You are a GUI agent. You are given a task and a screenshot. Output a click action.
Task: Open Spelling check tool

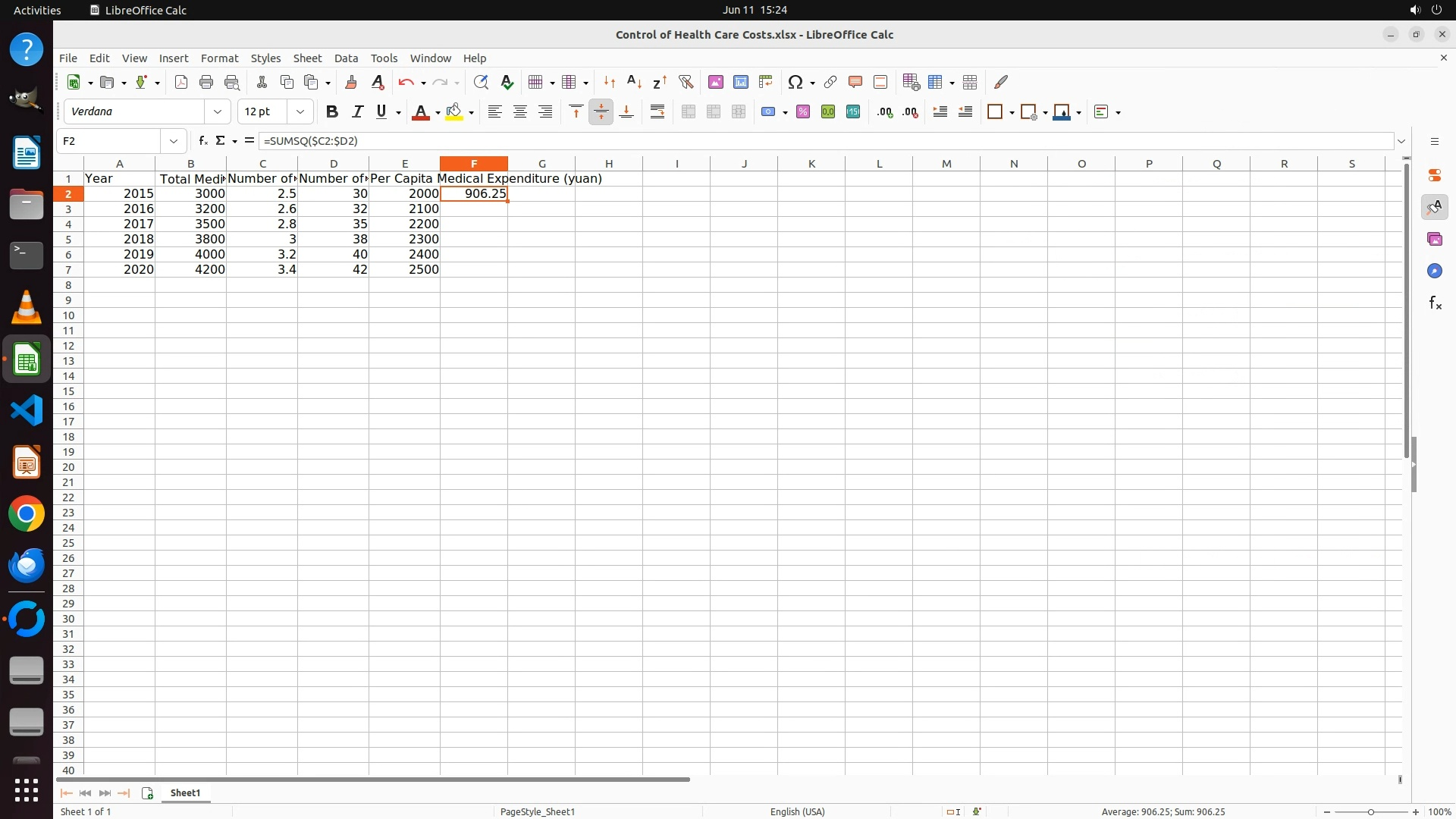pos(507,83)
